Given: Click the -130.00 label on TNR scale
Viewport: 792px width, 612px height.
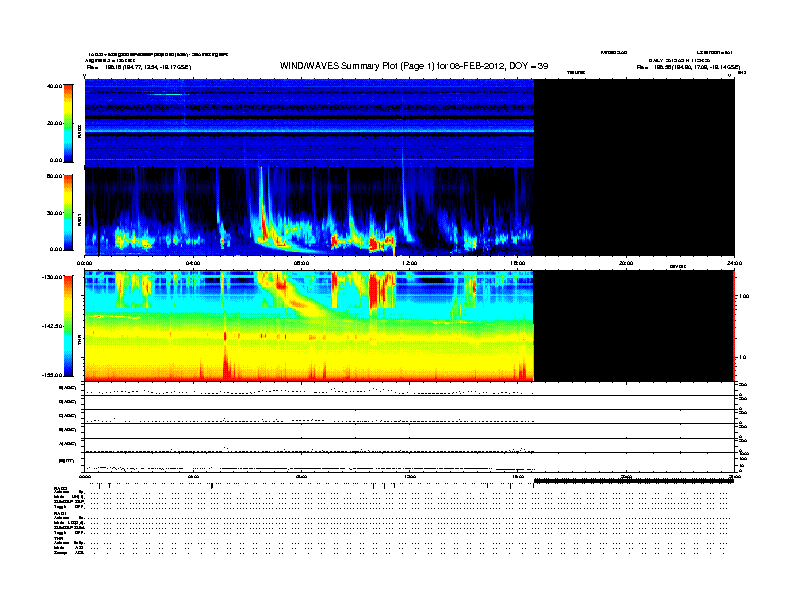Looking at the screenshot, I should click(x=52, y=277).
